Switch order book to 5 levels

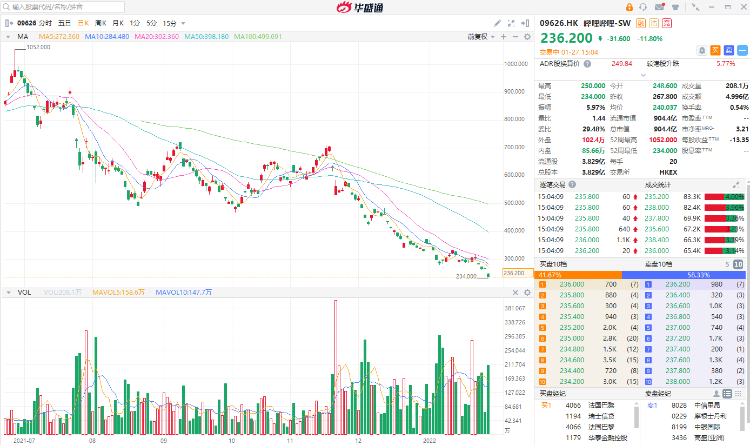pyautogui.click(x=727, y=264)
